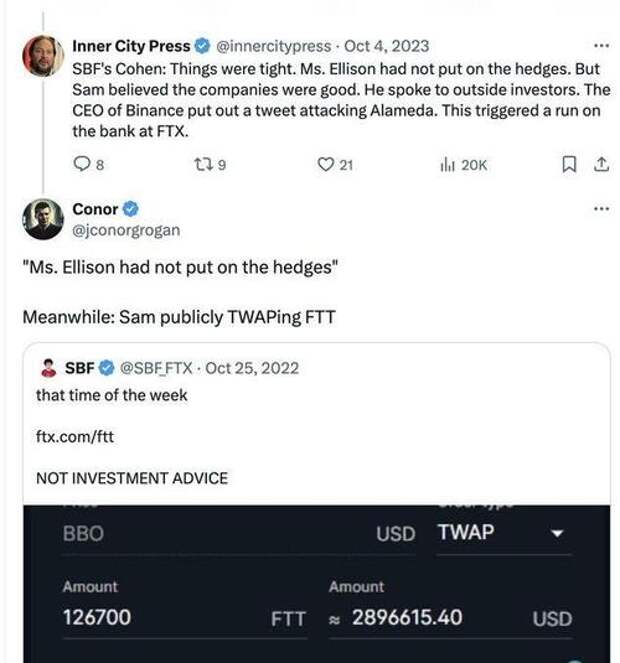
Task: Open the @innercitypress handle link
Action: (274, 46)
